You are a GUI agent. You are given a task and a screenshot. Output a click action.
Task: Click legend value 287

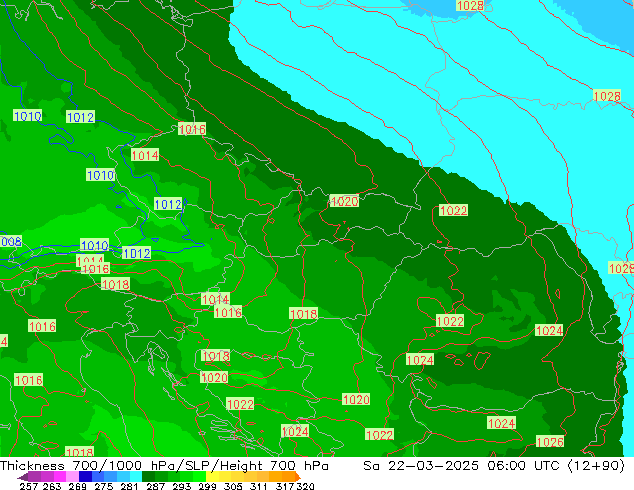point(155,486)
